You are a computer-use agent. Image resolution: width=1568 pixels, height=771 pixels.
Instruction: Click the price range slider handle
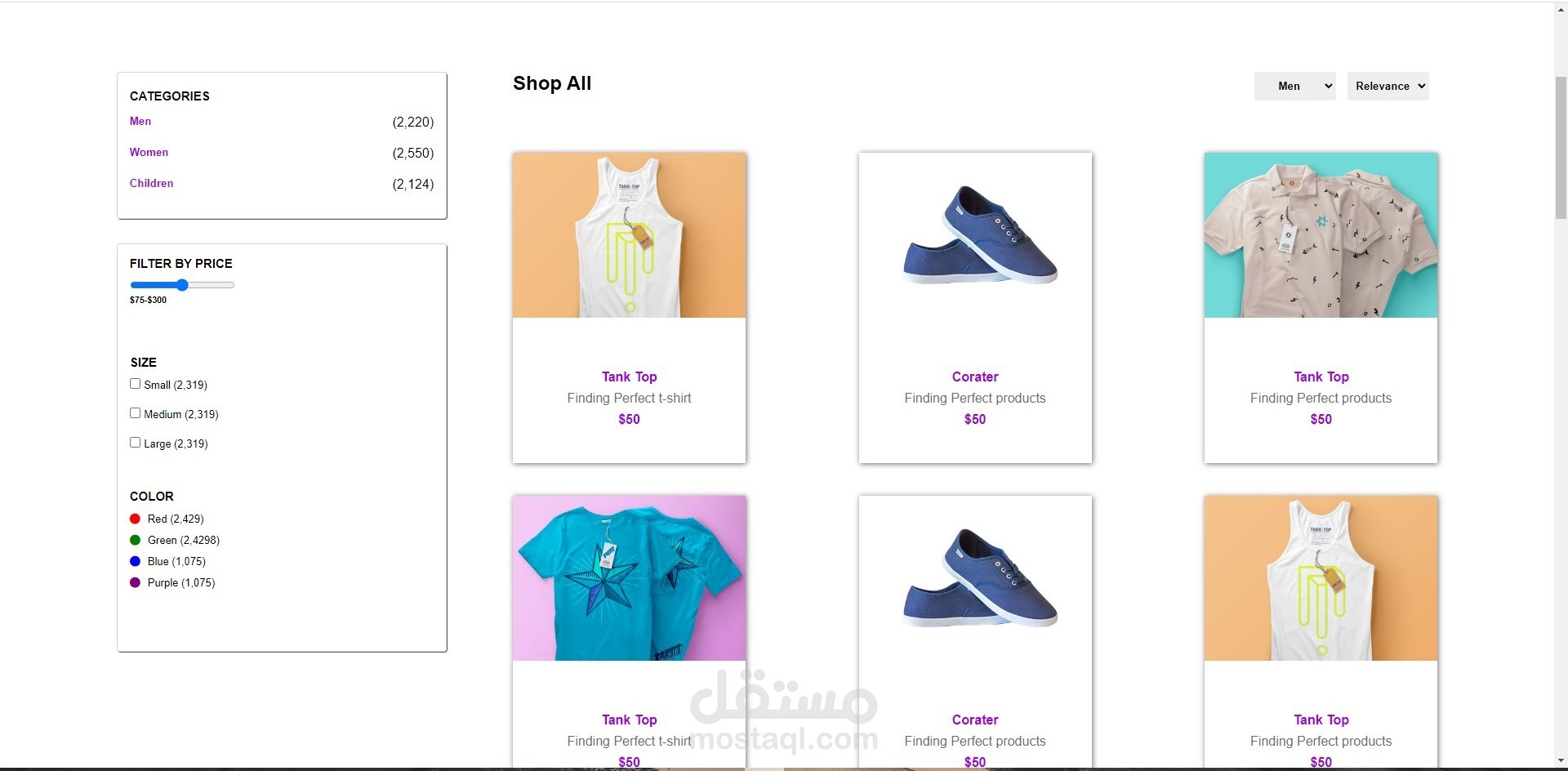(182, 285)
